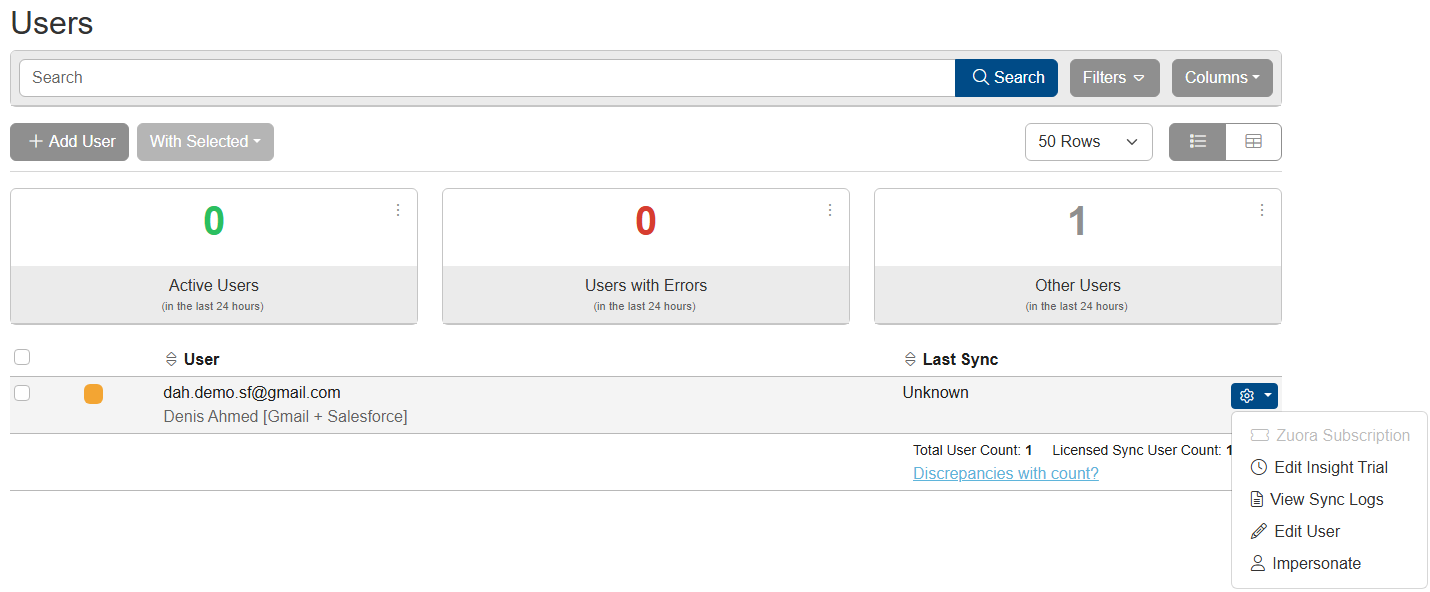Click the Last Sync column header label
The width and height of the screenshot is (1430, 592).
[960, 359]
